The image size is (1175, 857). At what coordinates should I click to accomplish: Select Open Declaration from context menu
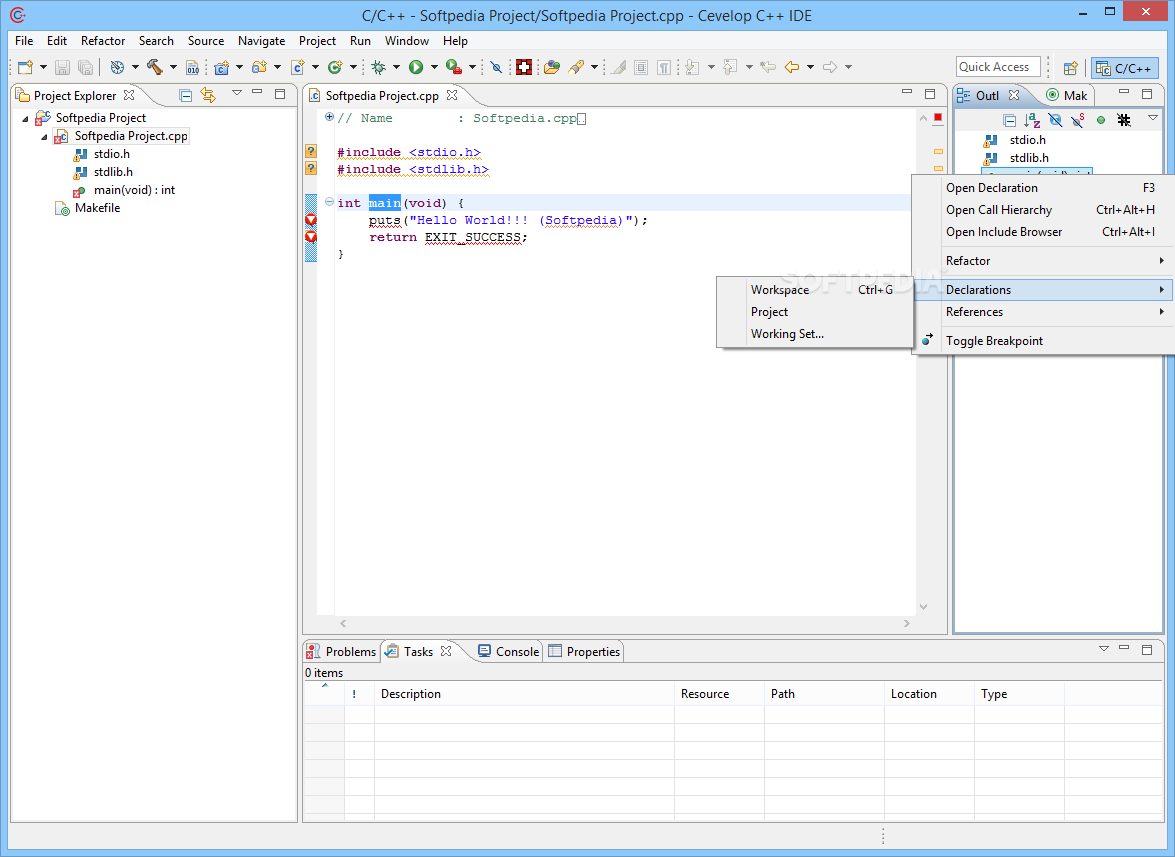(1044, 188)
